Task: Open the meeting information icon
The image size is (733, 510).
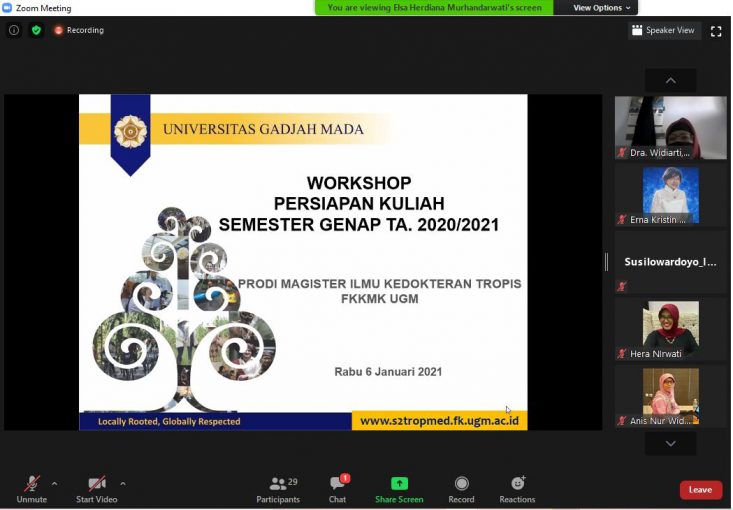Action: click(14, 30)
